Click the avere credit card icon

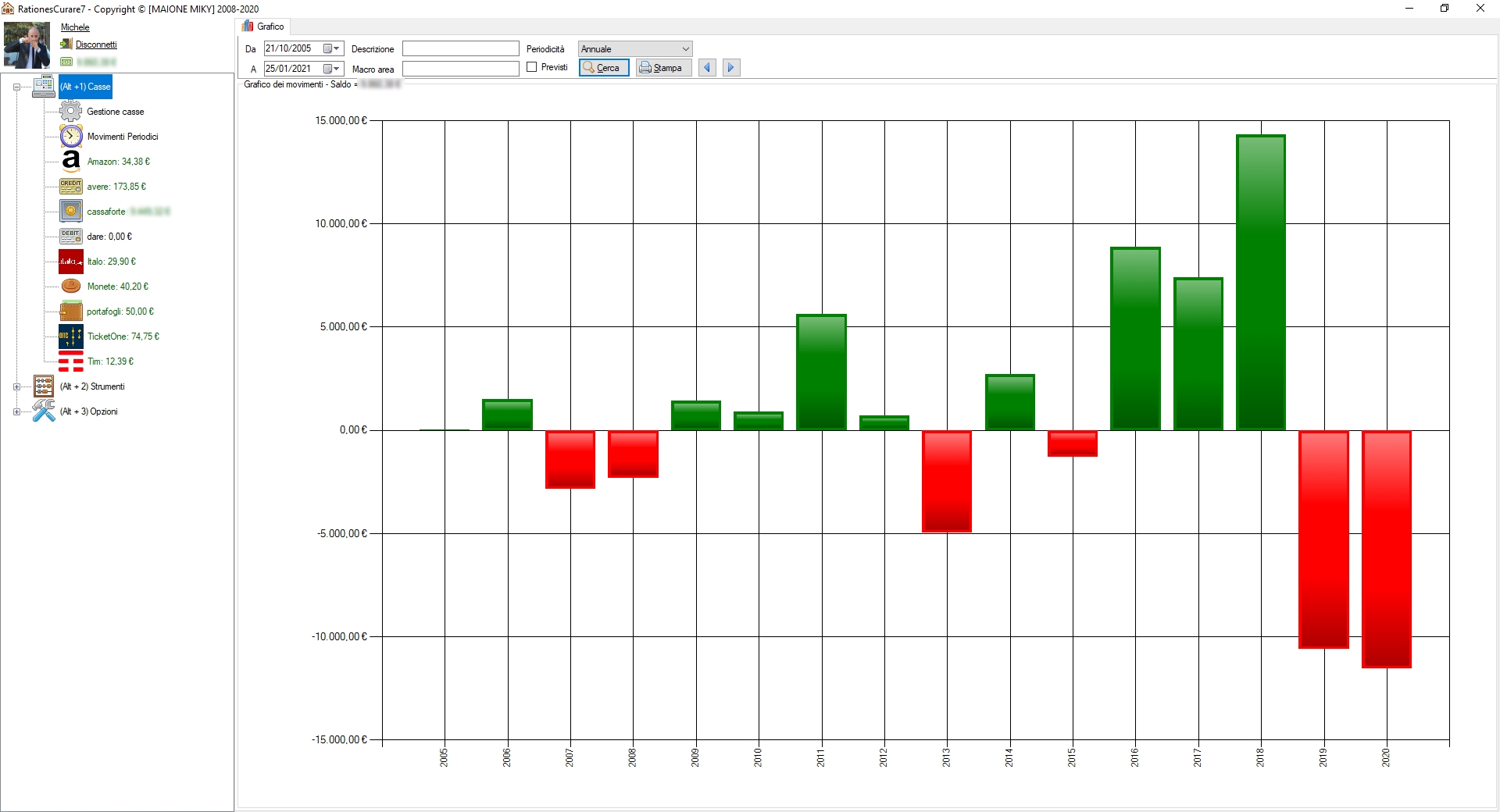coord(70,186)
